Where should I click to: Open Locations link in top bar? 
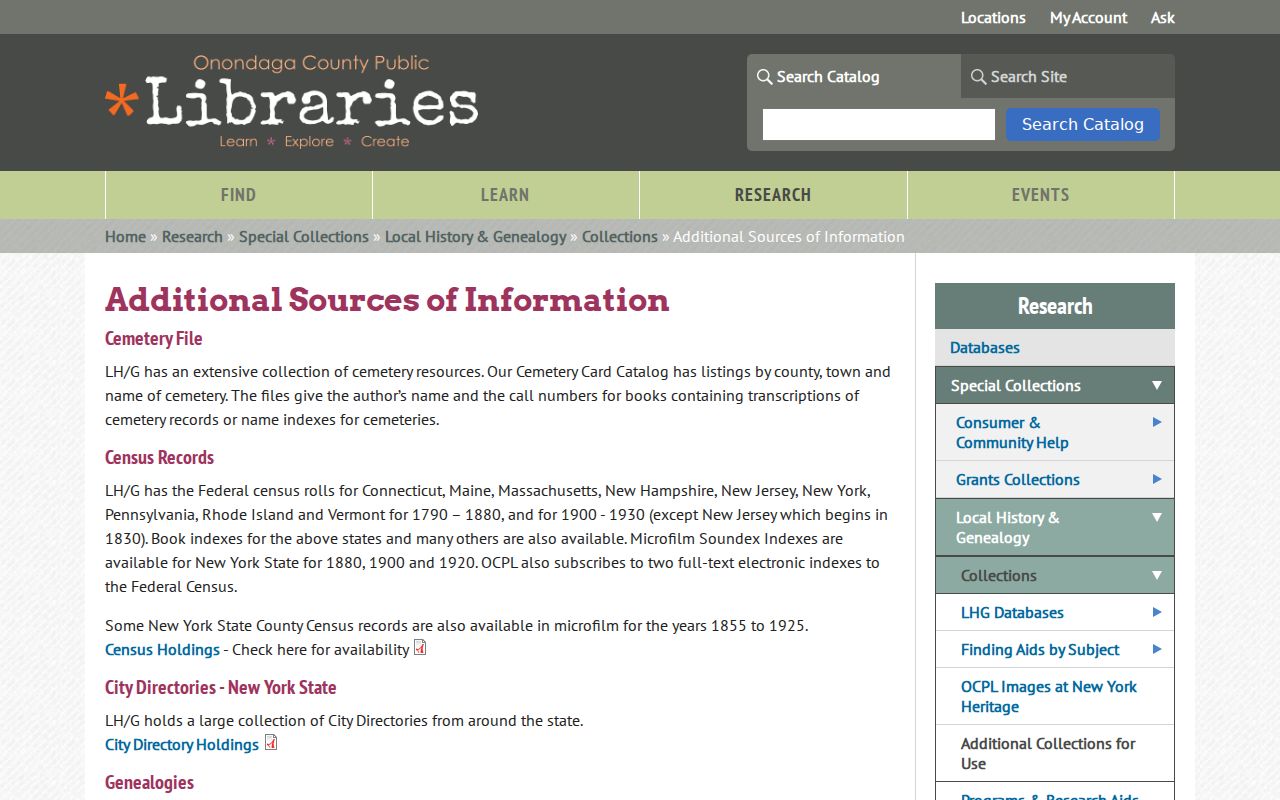pos(993,17)
